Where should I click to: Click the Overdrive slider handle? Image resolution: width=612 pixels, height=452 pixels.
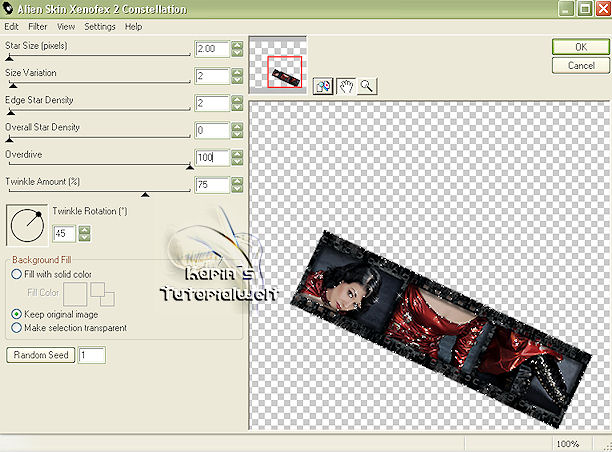coord(190,167)
